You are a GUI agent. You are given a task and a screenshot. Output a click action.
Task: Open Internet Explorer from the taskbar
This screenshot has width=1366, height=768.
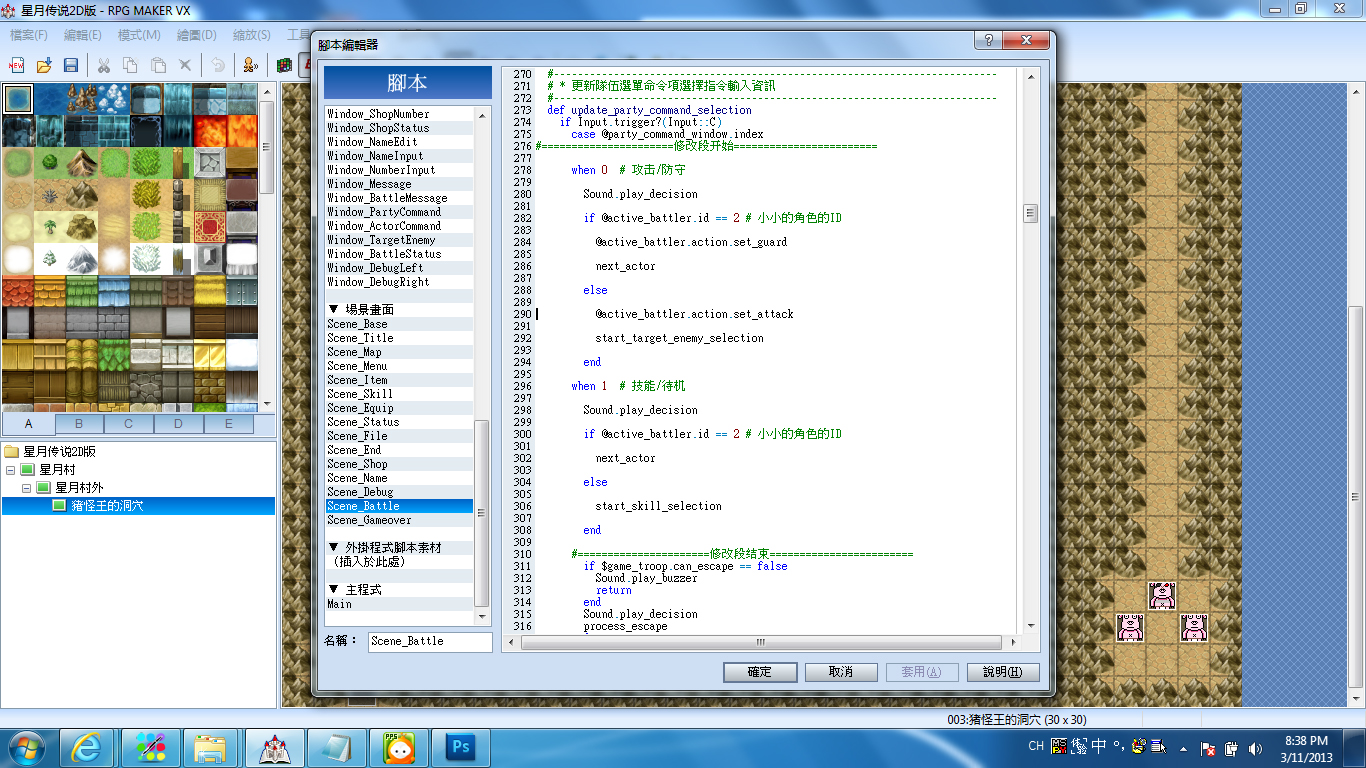pyautogui.click(x=87, y=747)
